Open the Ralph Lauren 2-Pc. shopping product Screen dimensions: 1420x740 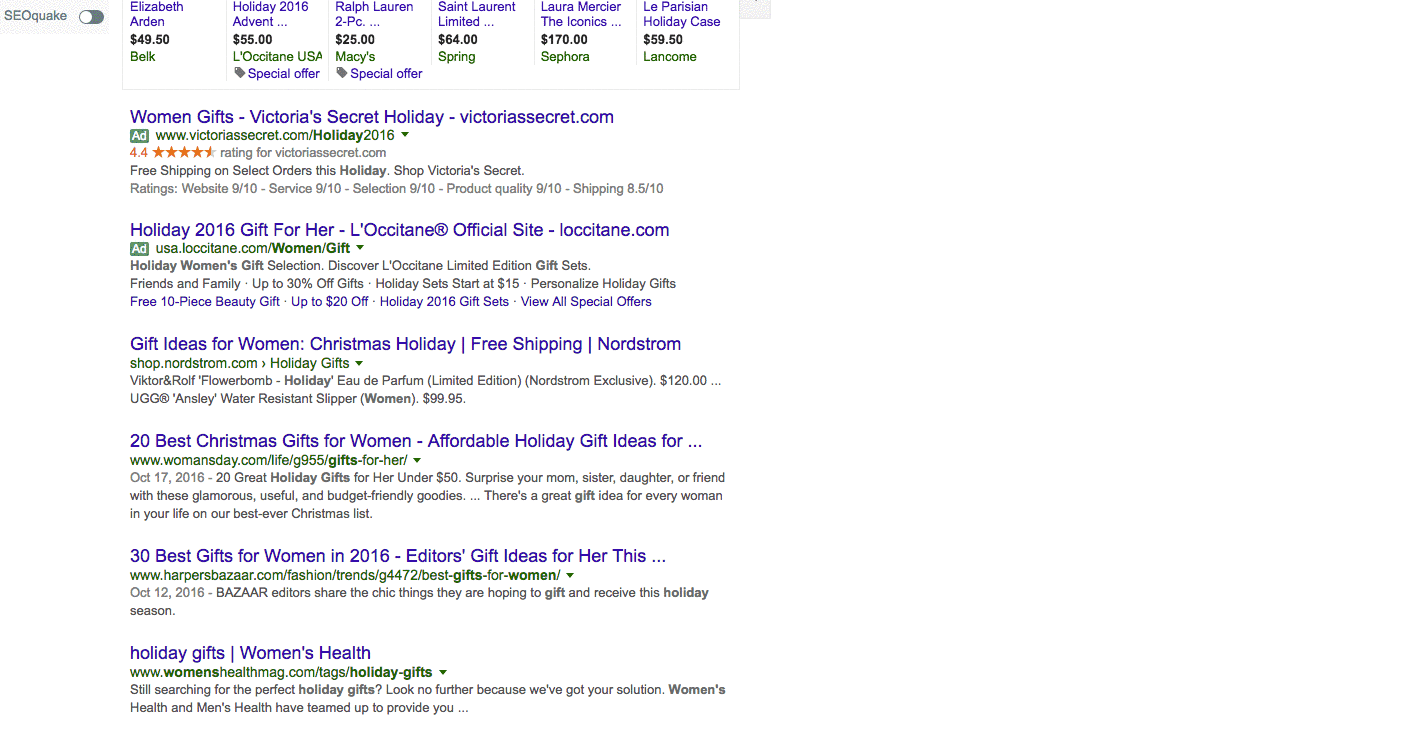pyautogui.click(x=374, y=14)
